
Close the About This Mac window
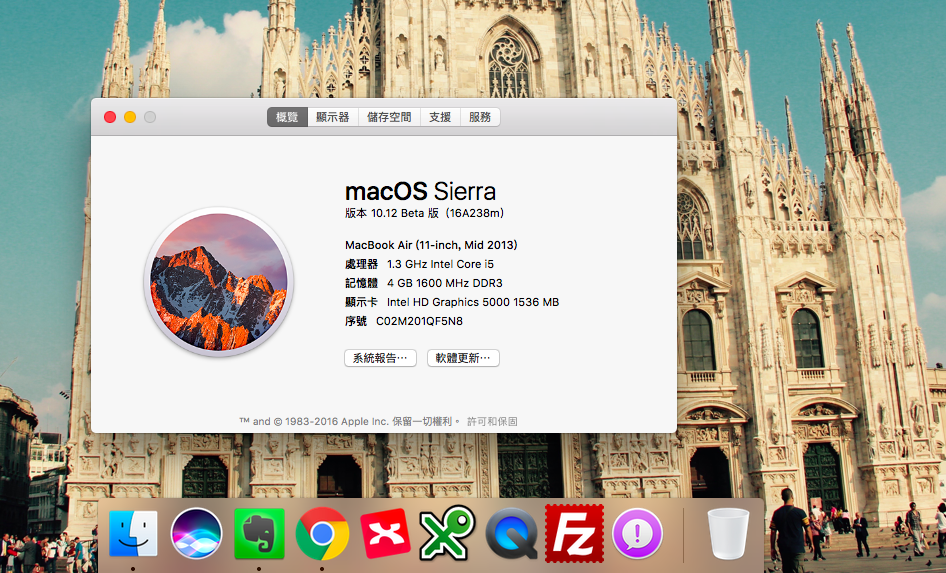tap(110, 117)
